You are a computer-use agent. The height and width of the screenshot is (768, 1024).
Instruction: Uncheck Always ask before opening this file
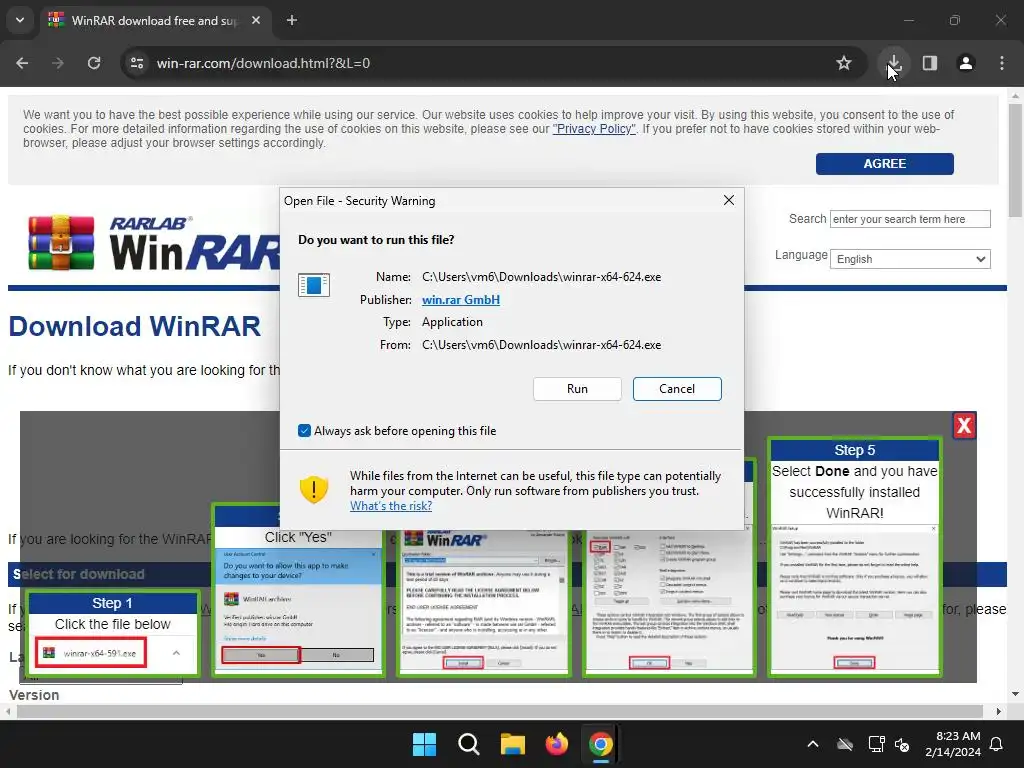[304, 430]
